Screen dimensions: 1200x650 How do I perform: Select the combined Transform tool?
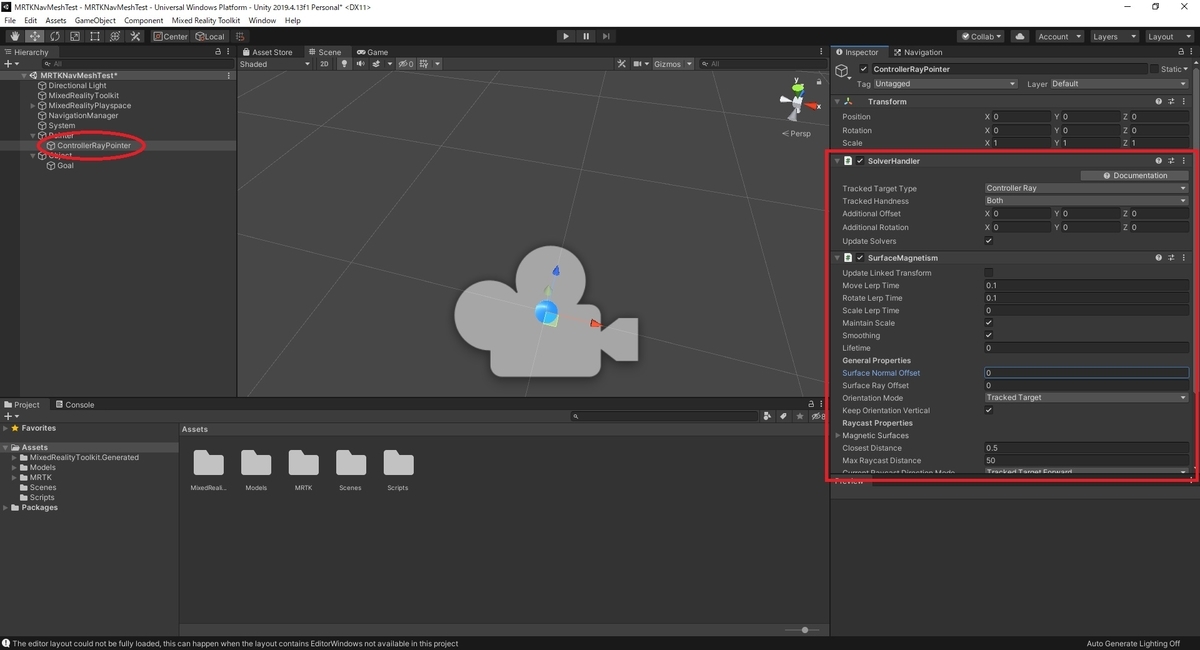(115, 36)
